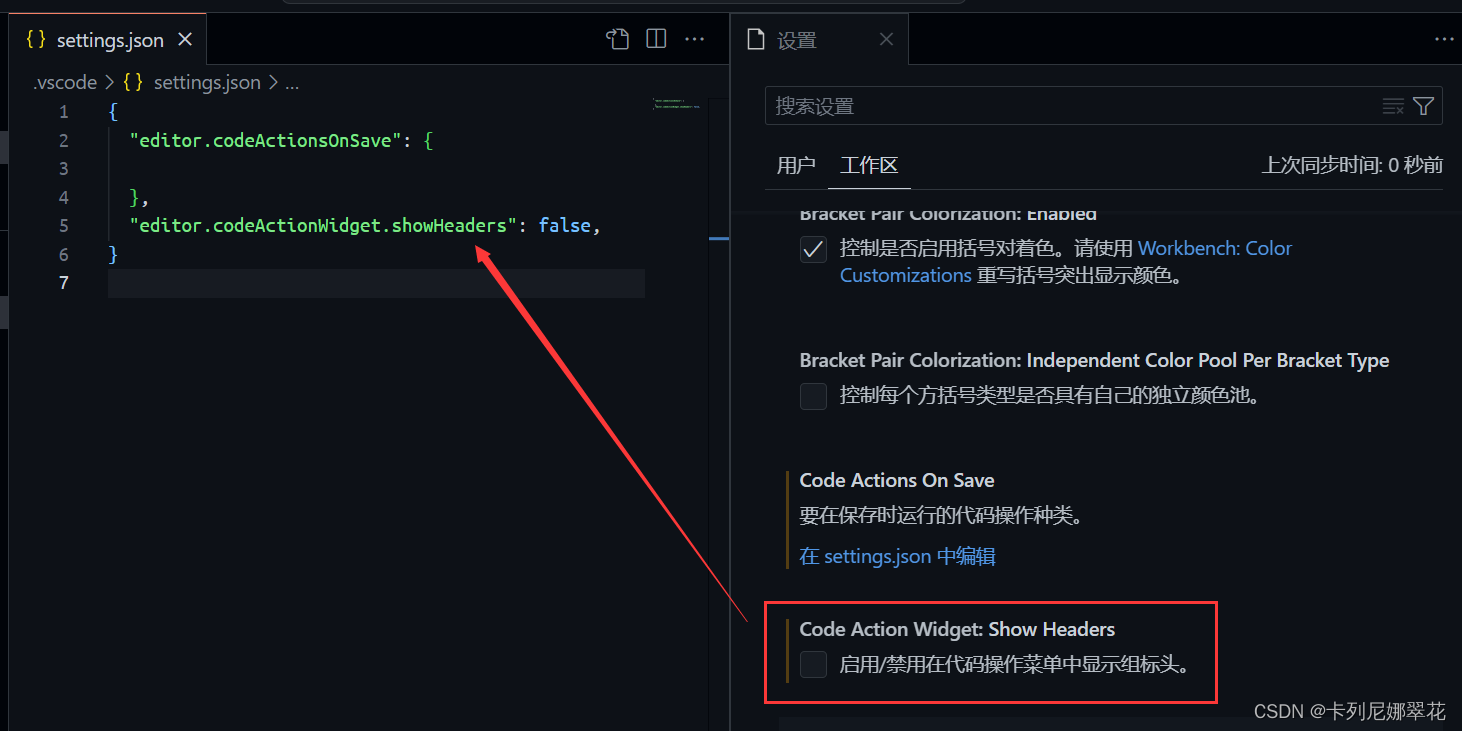Viewport: 1462px width, 731px height.
Task: Click the "editor.codeActionWidget.showHeaders" key text
Action: (x=322, y=226)
